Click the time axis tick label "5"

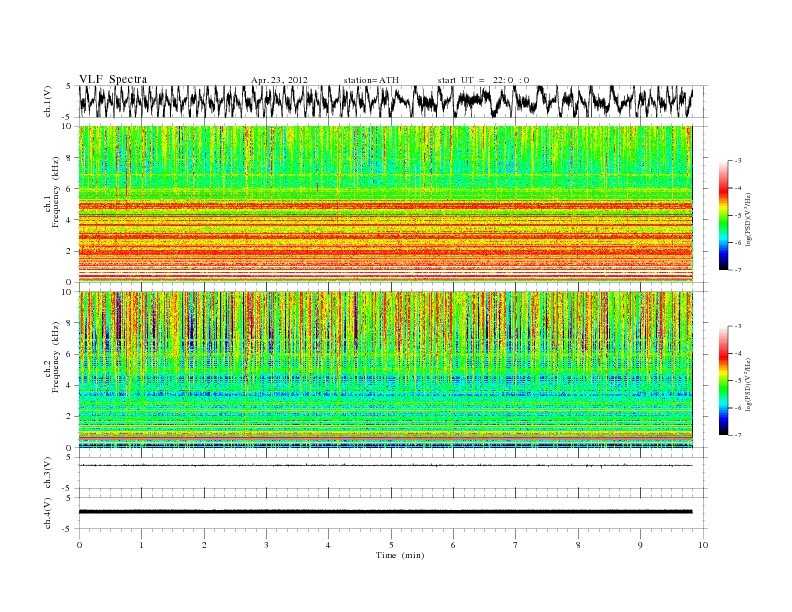click(391, 545)
